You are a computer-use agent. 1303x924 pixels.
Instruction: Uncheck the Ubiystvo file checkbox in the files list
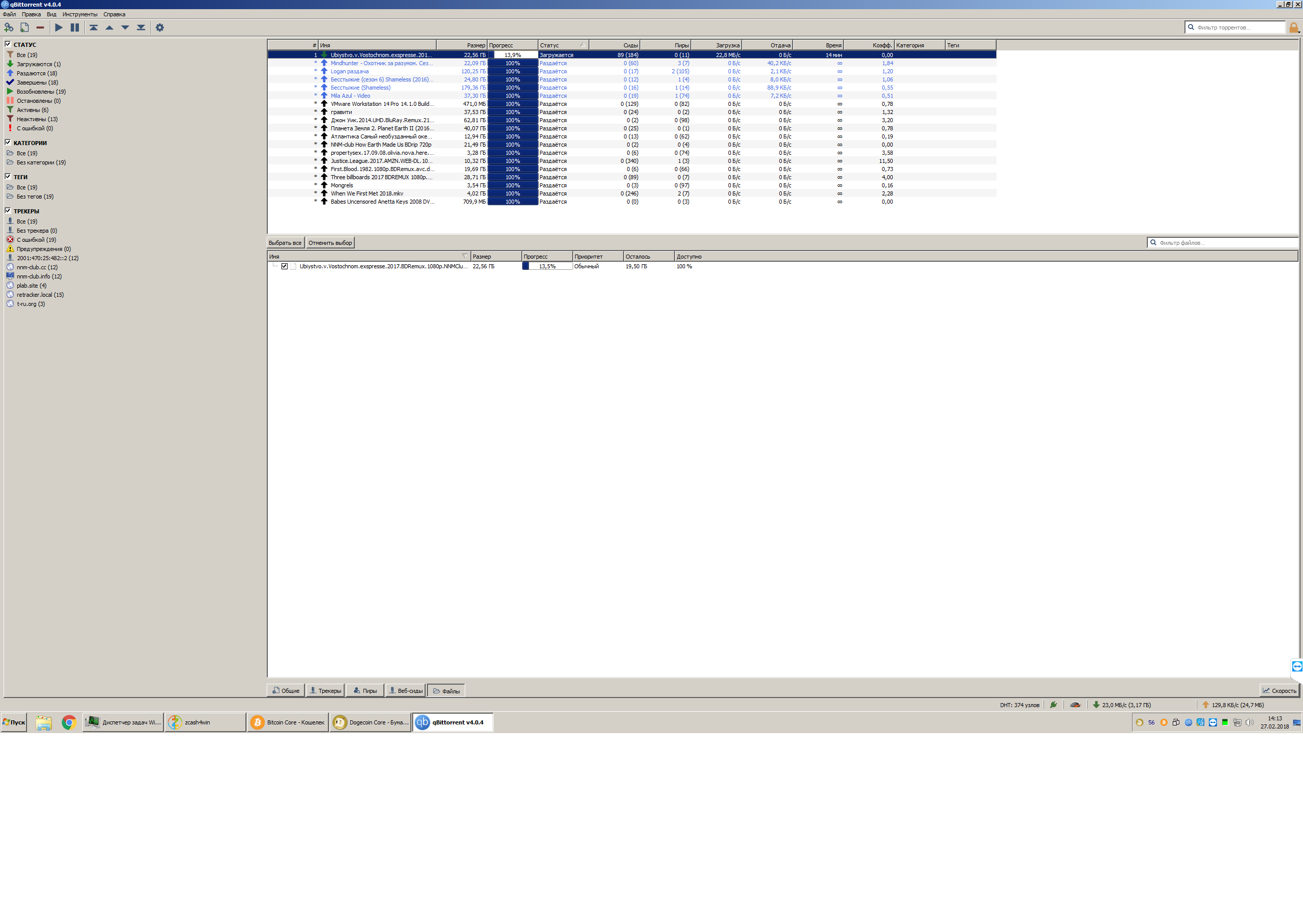click(x=285, y=266)
